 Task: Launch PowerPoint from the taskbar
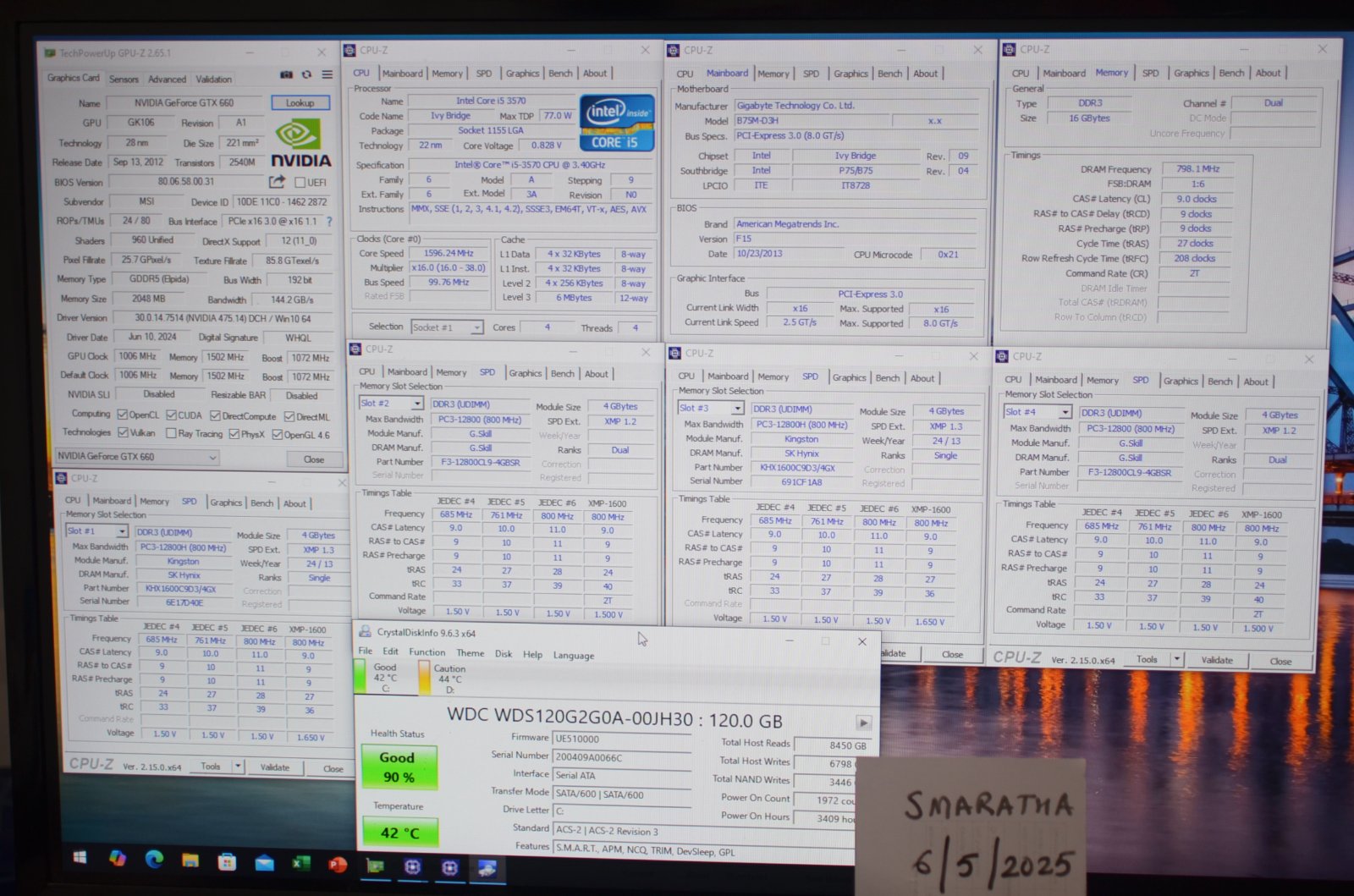338,865
